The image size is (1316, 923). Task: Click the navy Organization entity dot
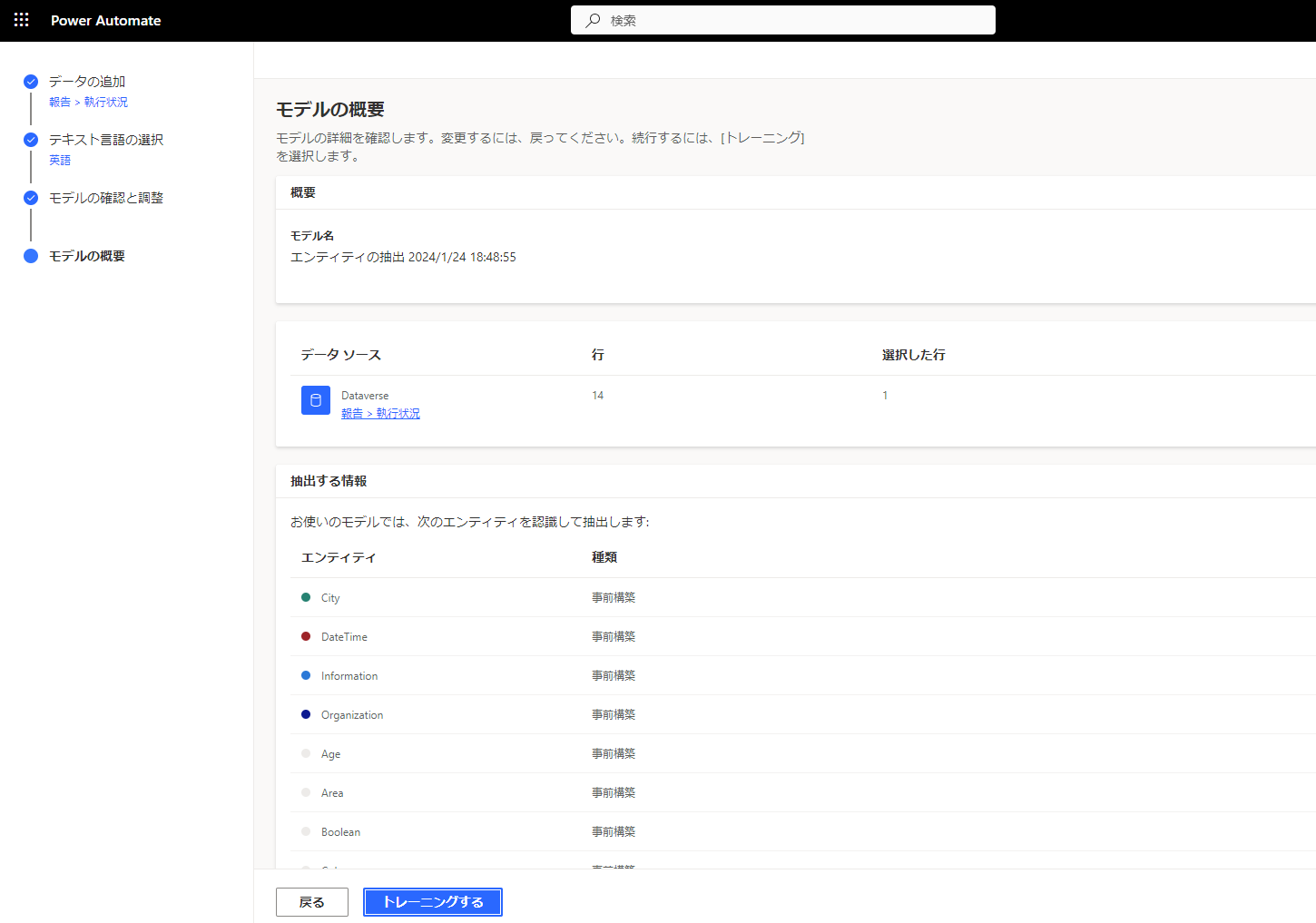pos(306,714)
